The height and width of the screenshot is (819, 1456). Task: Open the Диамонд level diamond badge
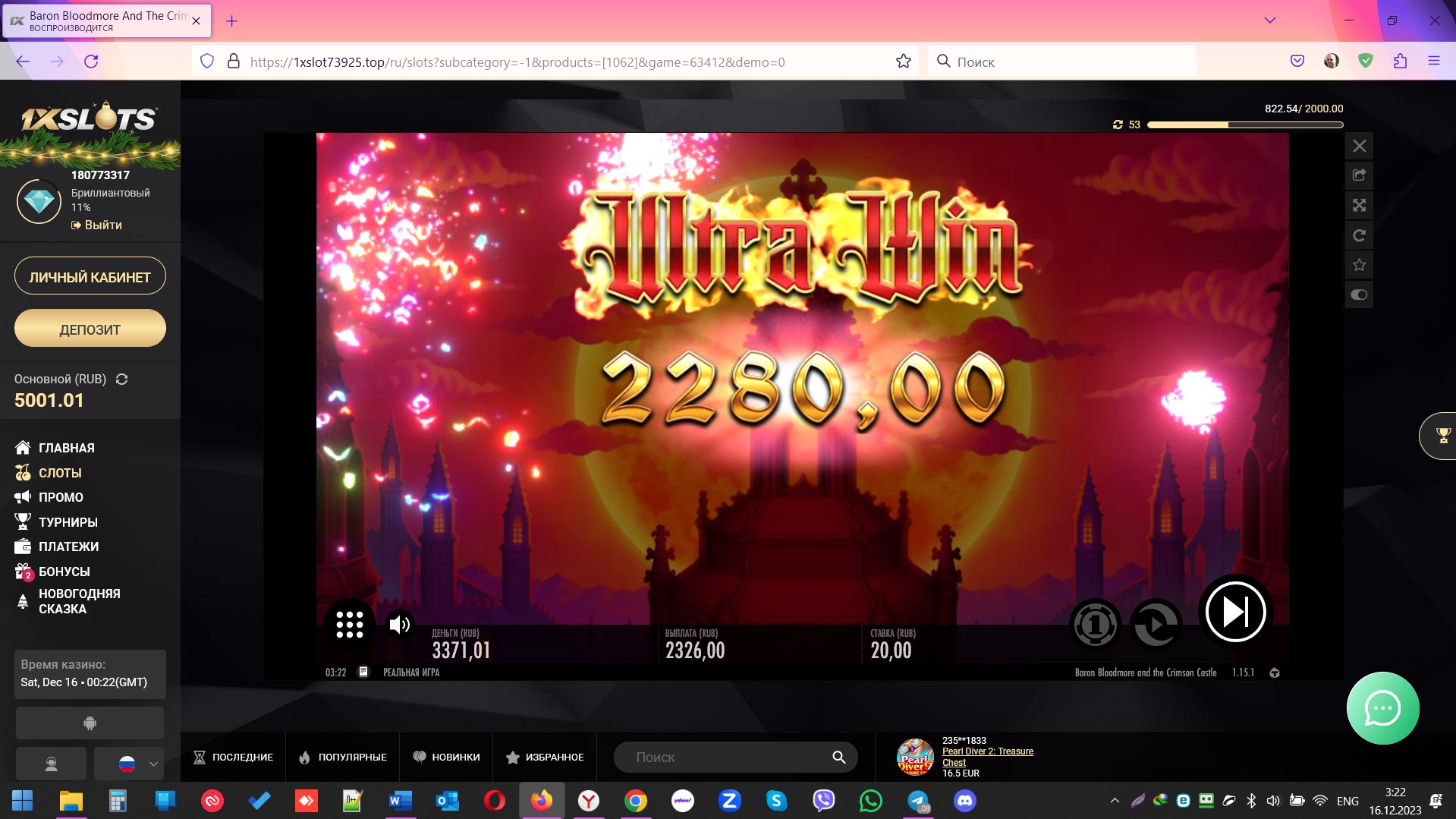click(x=39, y=201)
